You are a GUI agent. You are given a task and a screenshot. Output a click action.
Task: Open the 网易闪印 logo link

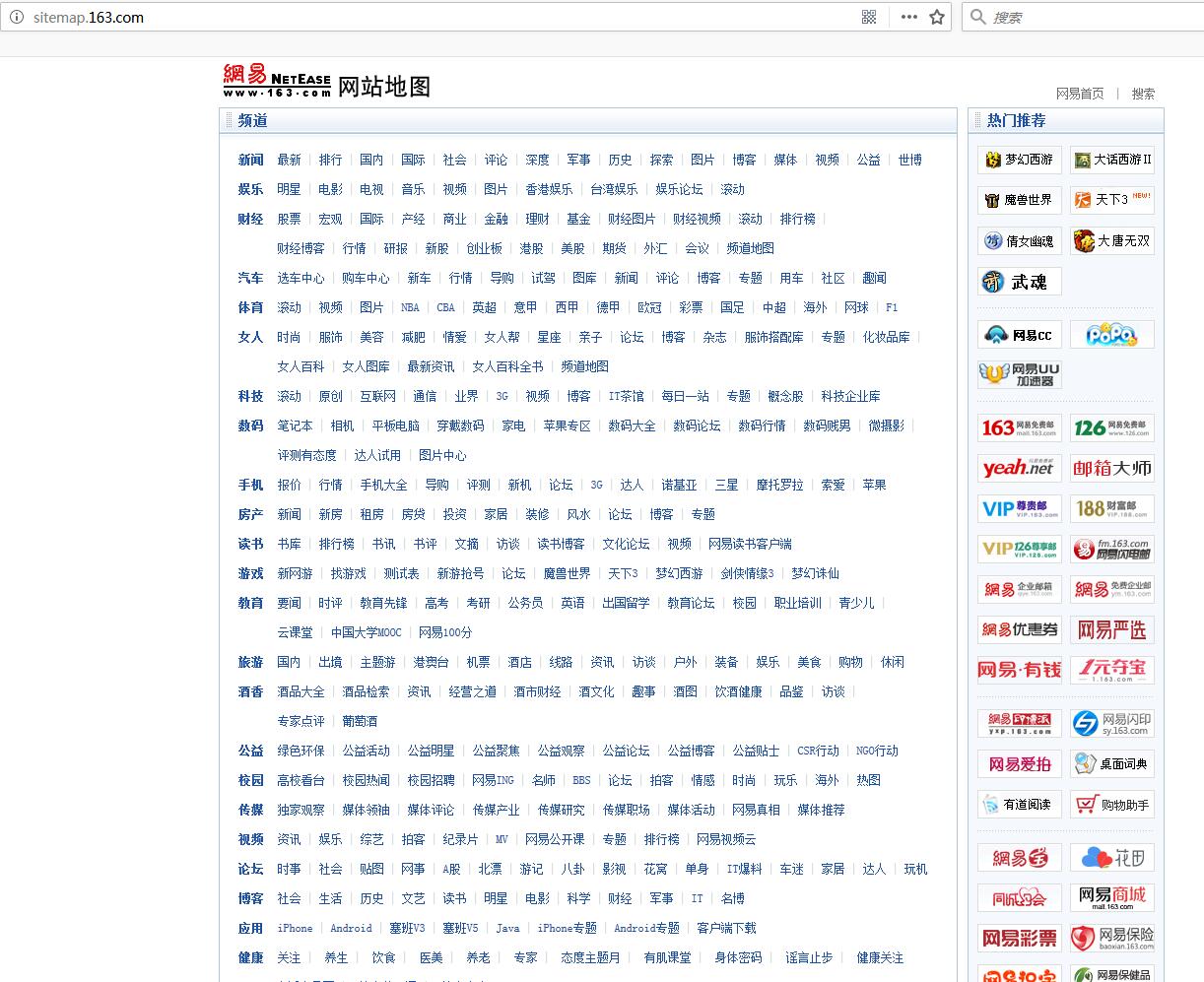tap(1112, 724)
